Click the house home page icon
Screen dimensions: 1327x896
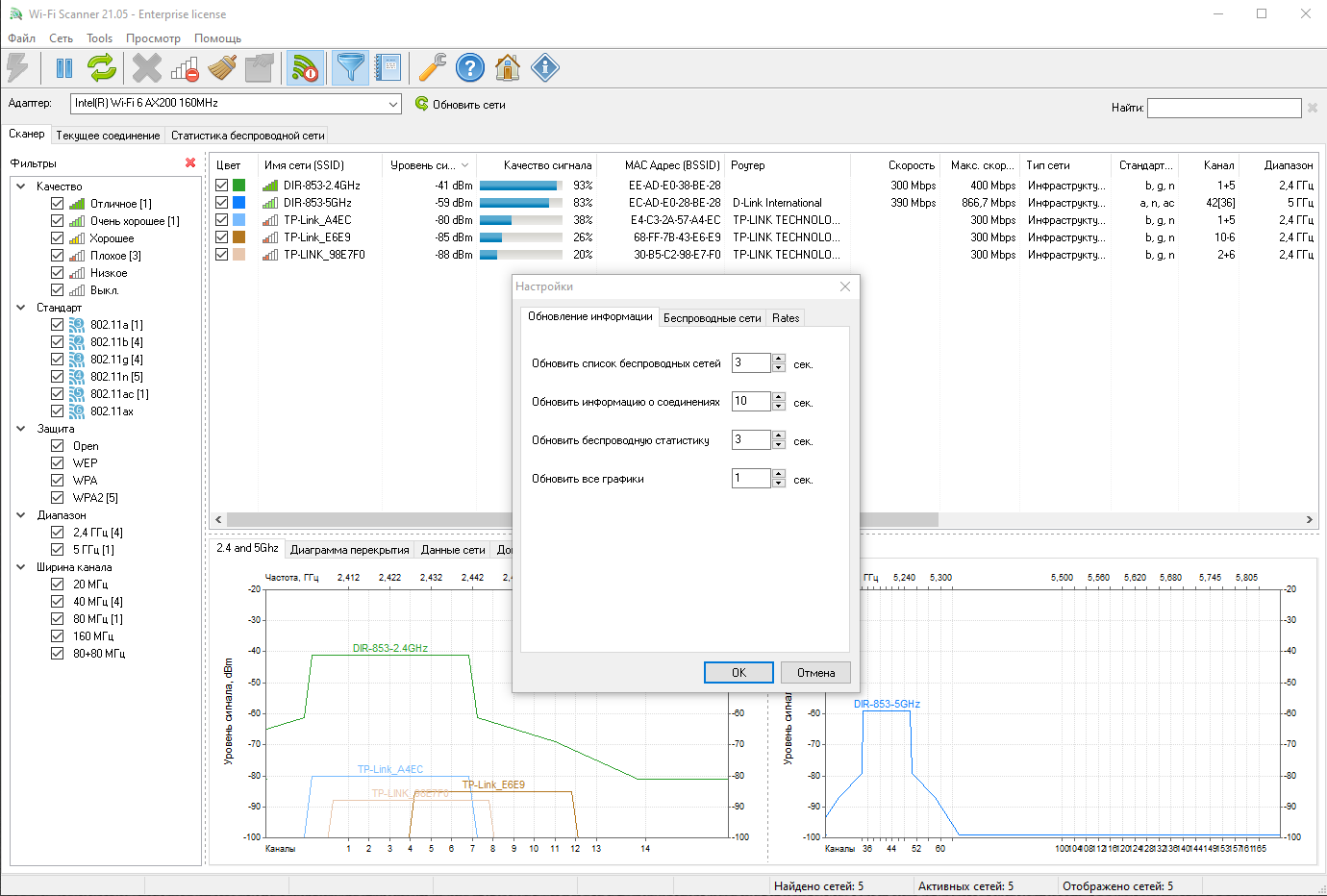click(507, 68)
